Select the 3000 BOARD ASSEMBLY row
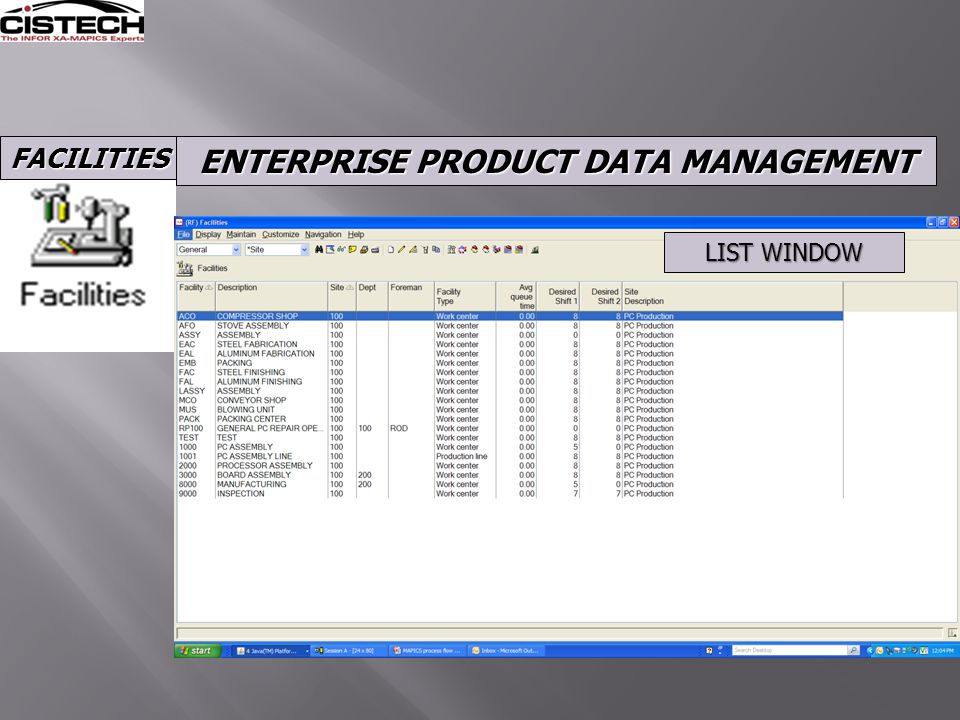This screenshot has width=960, height=720. tap(510, 474)
